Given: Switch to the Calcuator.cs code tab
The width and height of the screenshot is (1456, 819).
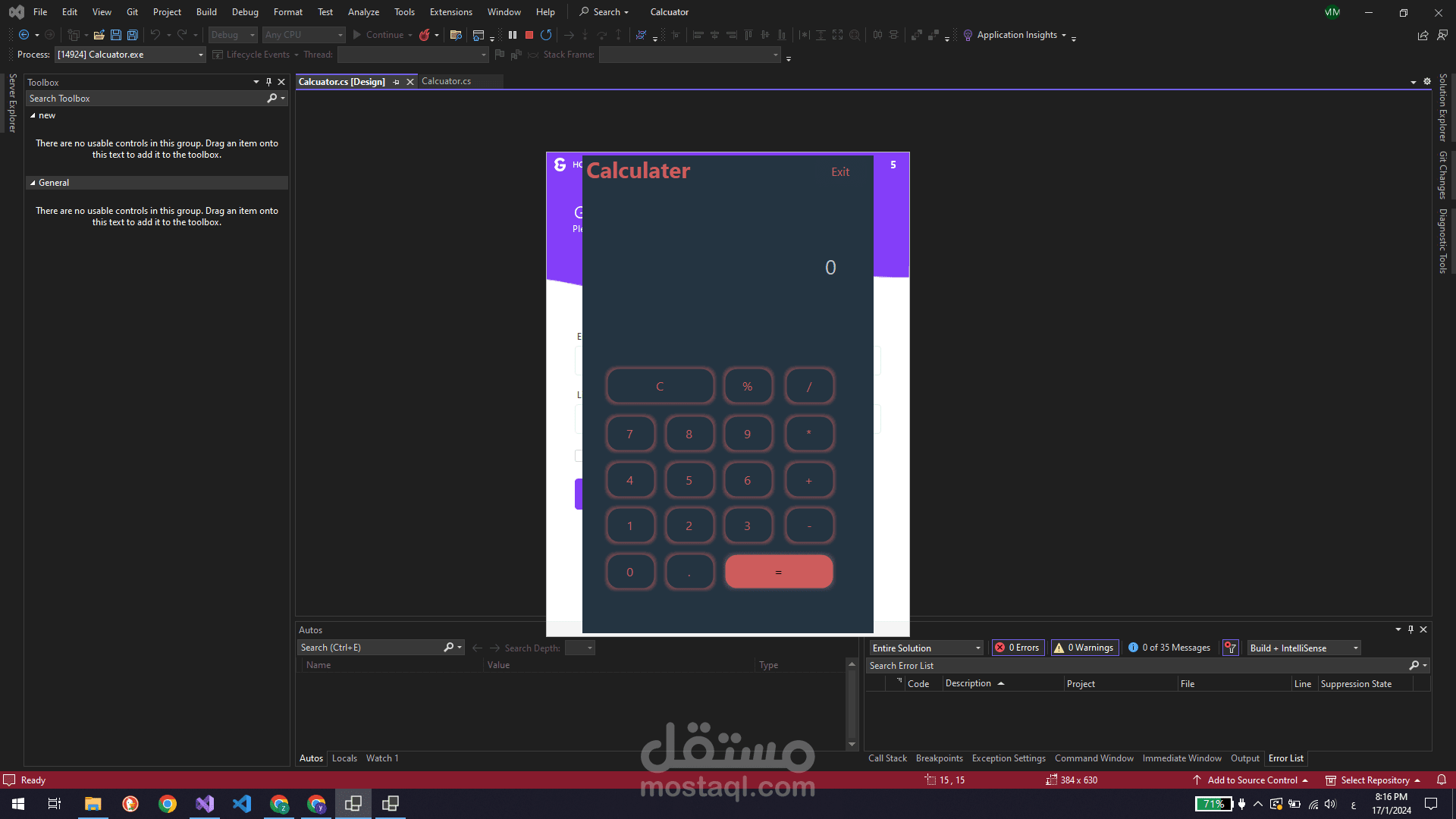Looking at the screenshot, I should tap(446, 81).
